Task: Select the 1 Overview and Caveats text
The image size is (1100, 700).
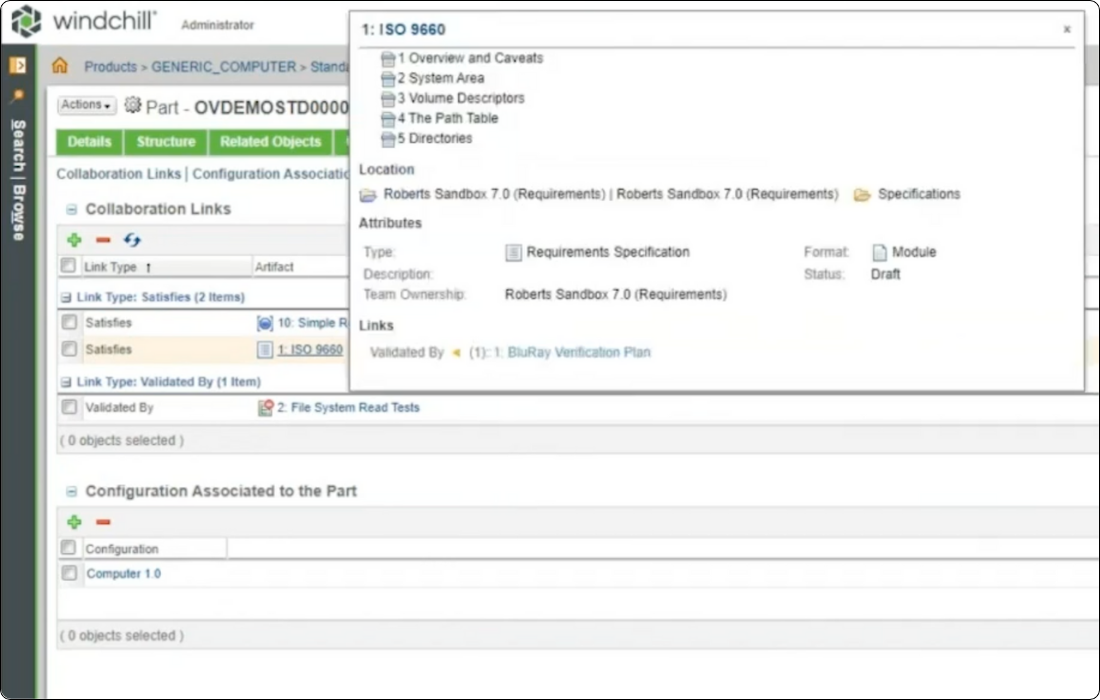Action: click(x=470, y=58)
